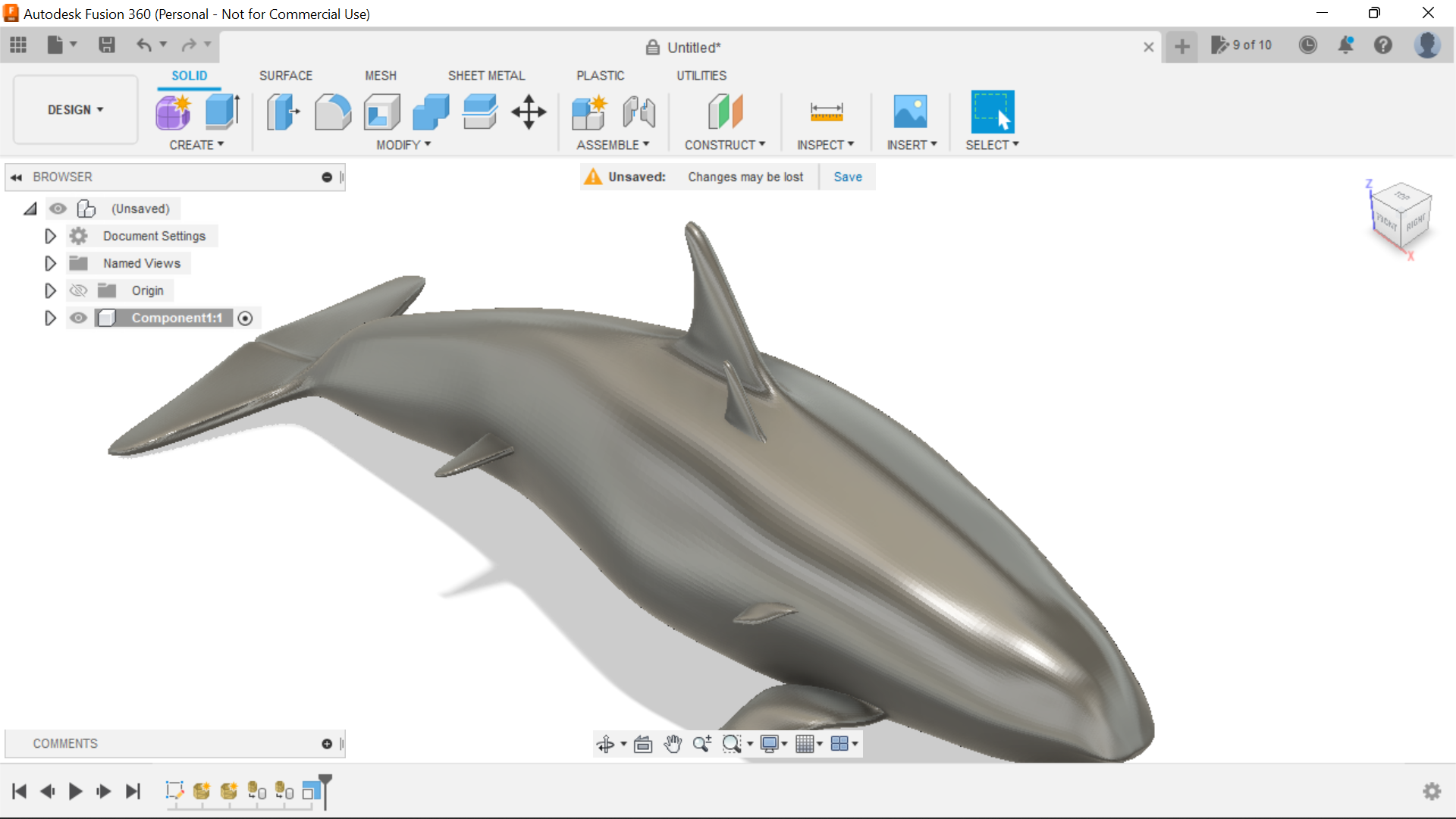Select the Combine tool
Viewport: 1456px width, 819px height.
(431, 111)
